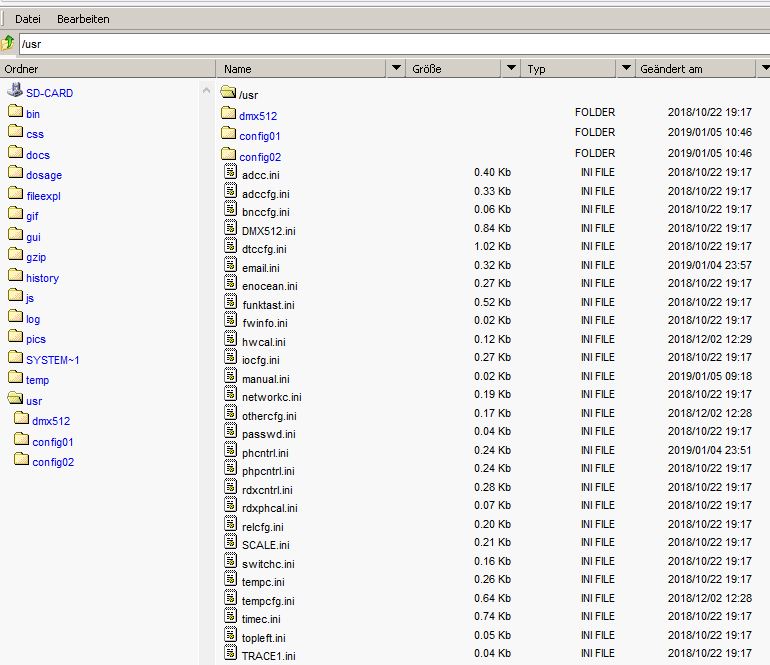This screenshot has height=665, width=770.
Task: Sort by the Name column header
Action: [302, 69]
